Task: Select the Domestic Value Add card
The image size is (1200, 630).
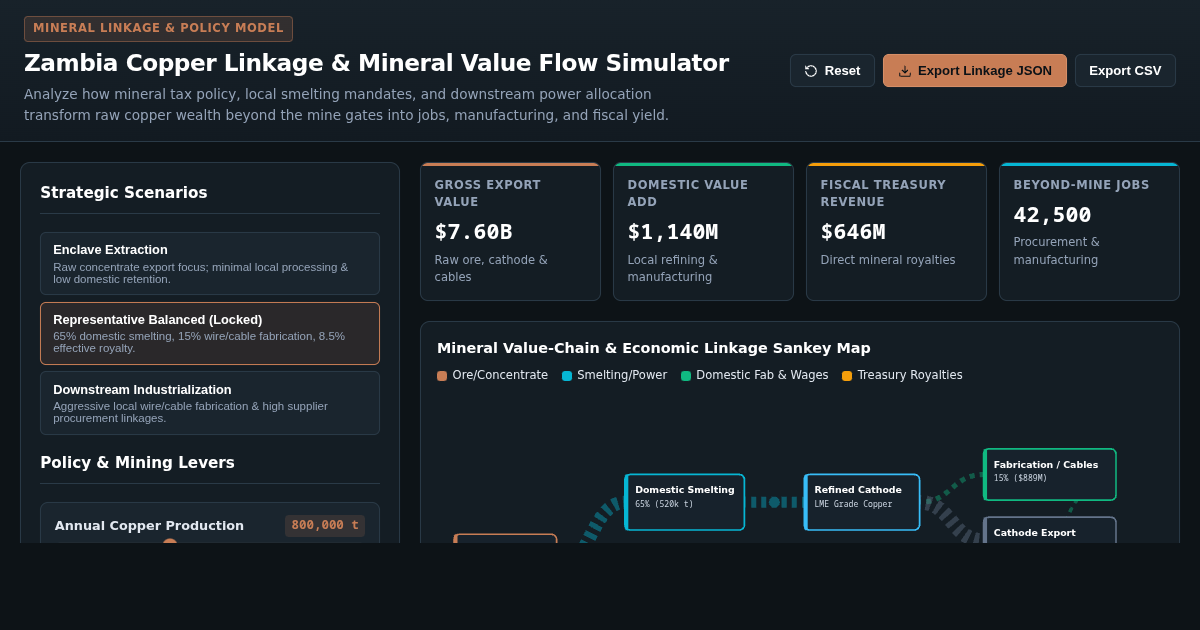Action: [x=703, y=232]
